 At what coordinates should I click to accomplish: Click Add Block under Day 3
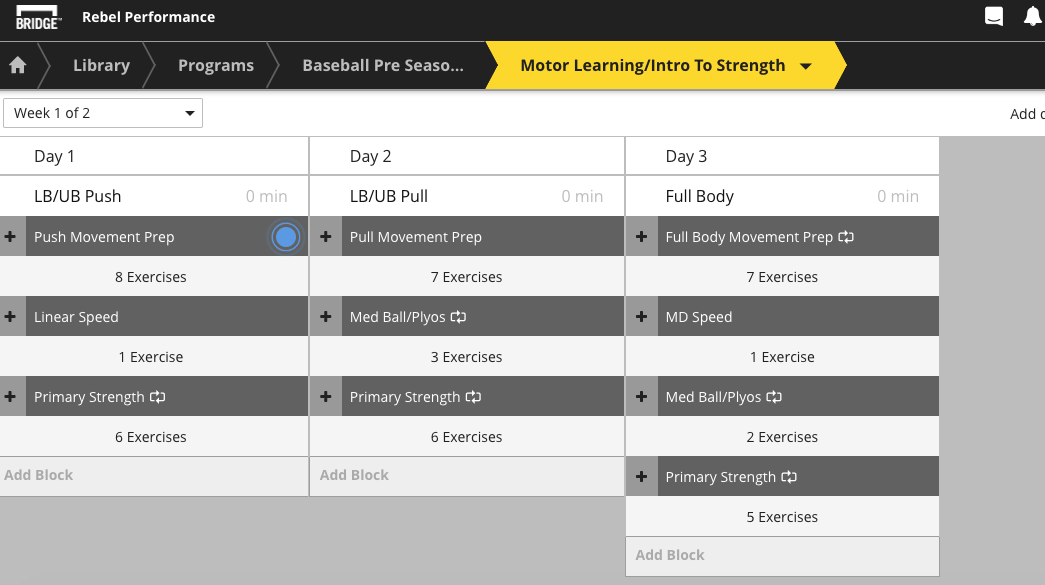click(x=670, y=555)
